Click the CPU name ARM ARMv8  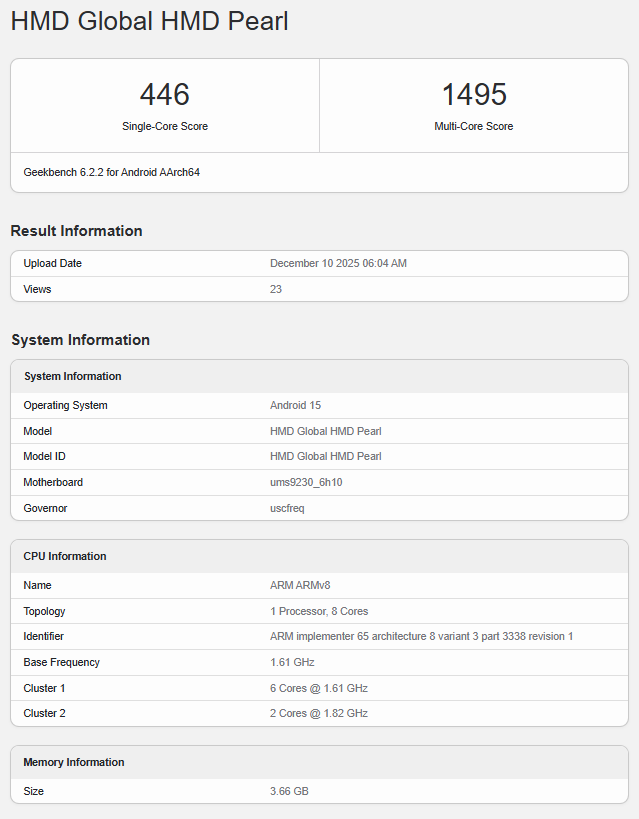coord(301,585)
